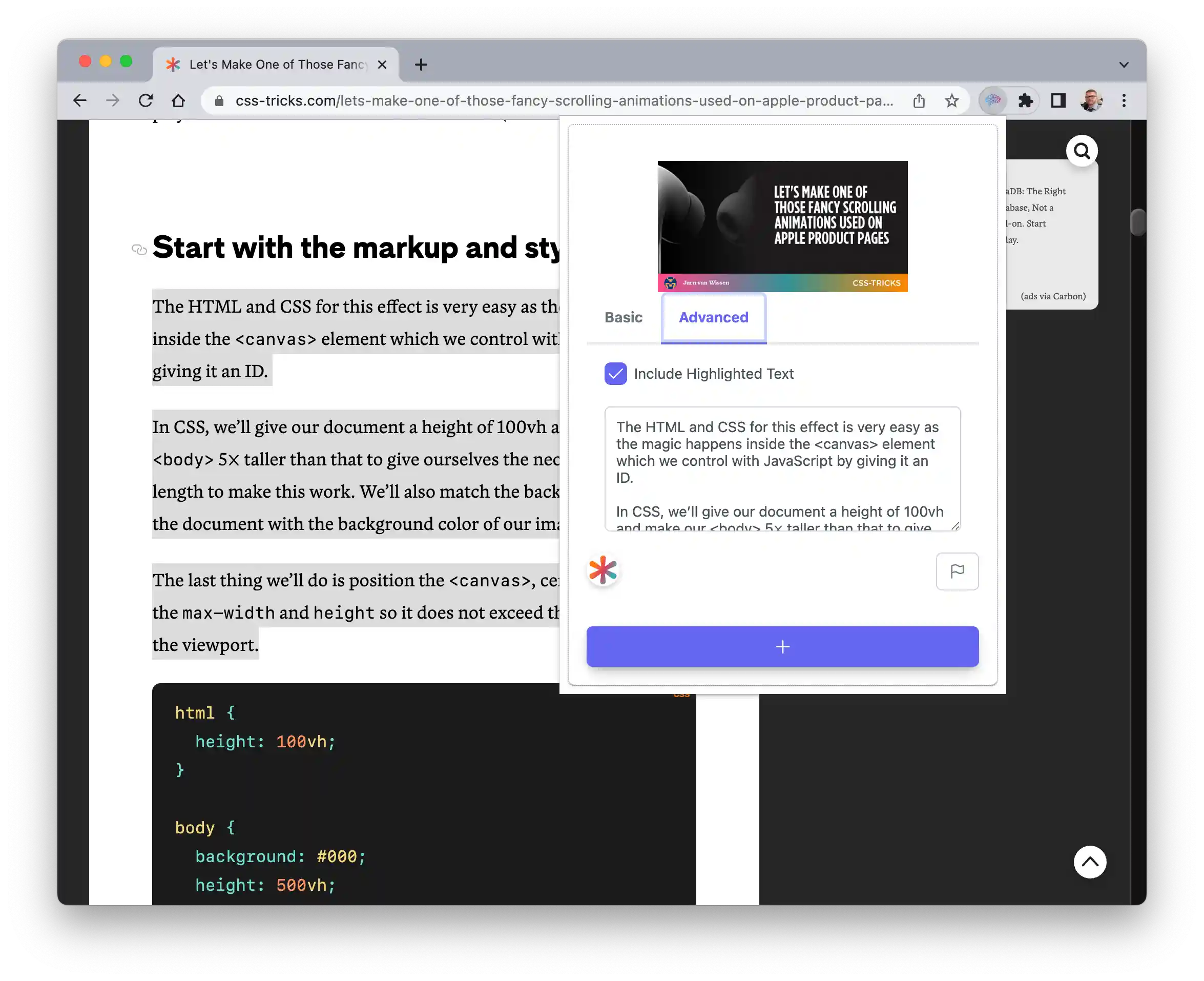
Task: Click the flag icon in popup
Action: (x=957, y=571)
